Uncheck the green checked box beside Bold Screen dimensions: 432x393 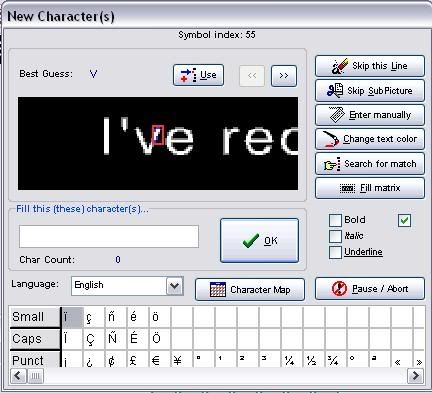404,220
